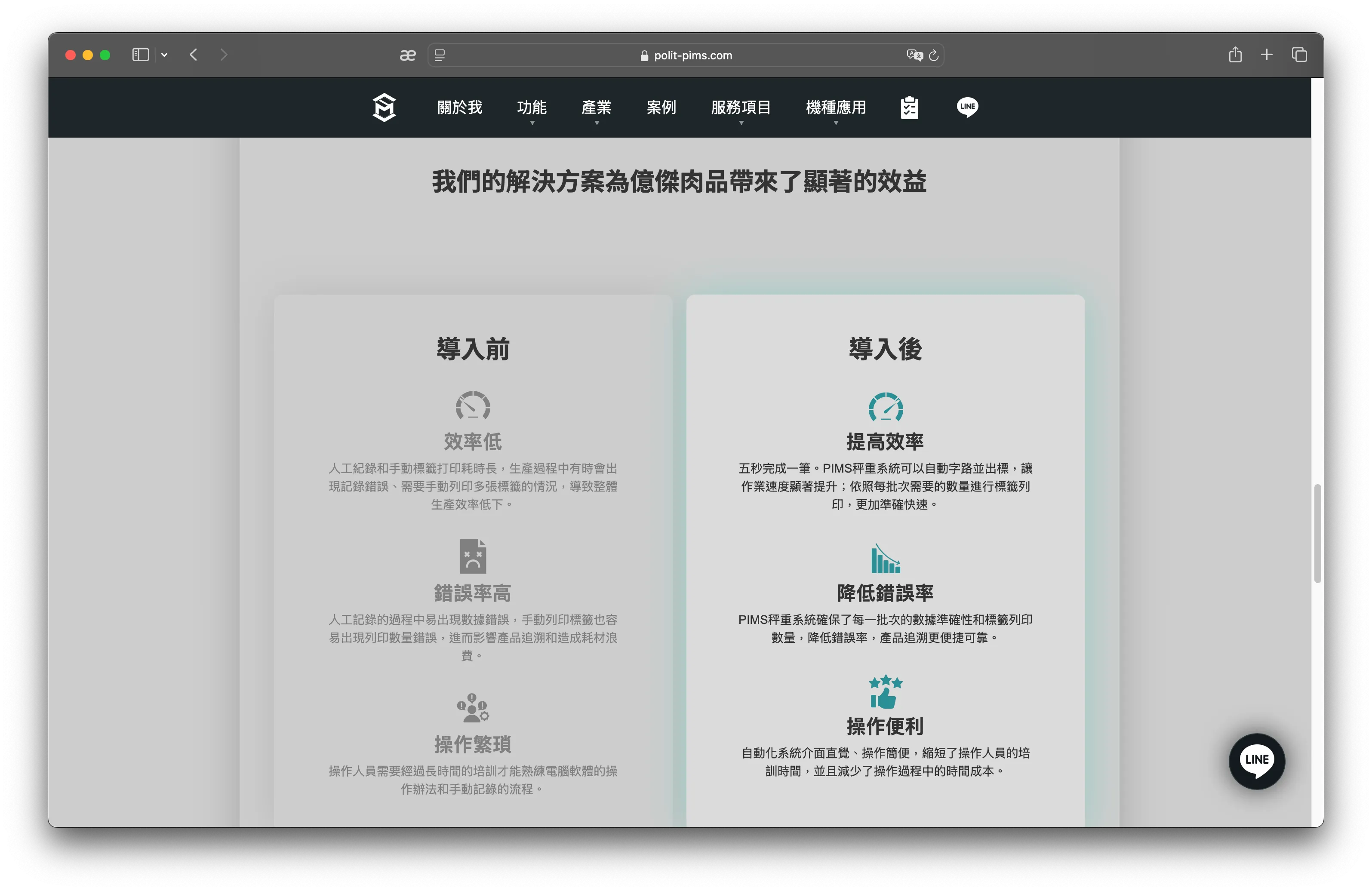1372x891 pixels.
Task: Click the paragraph starting 自動化系統介面直覺
Action: point(886,762)
